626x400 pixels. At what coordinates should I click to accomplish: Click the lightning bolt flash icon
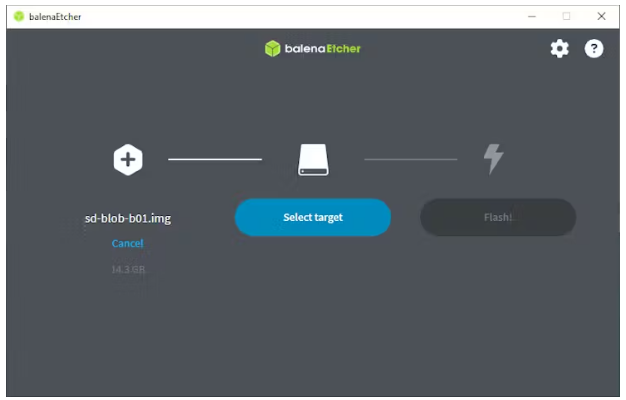[493, 159]
